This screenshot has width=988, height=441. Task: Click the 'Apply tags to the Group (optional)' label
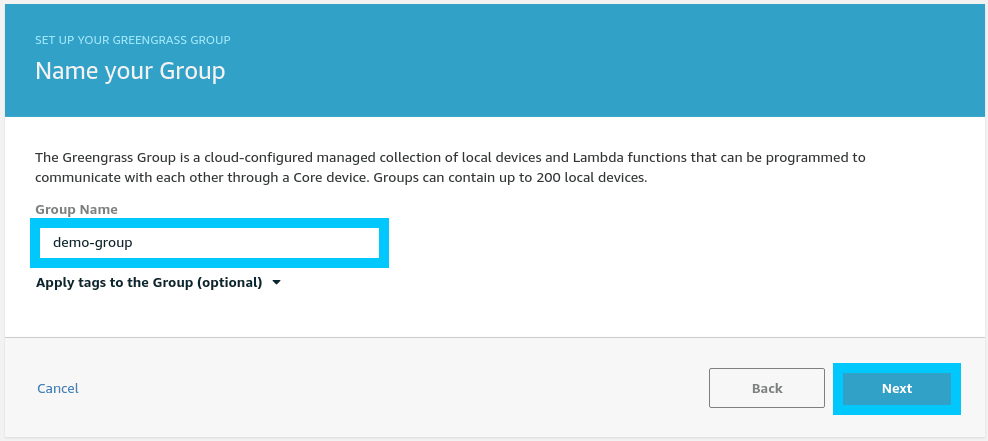148,283
